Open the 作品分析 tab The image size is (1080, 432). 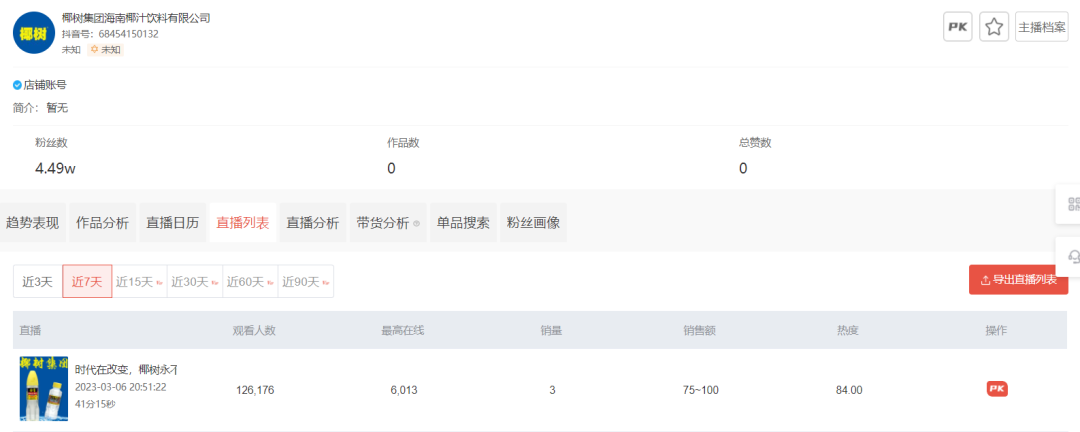103,223
